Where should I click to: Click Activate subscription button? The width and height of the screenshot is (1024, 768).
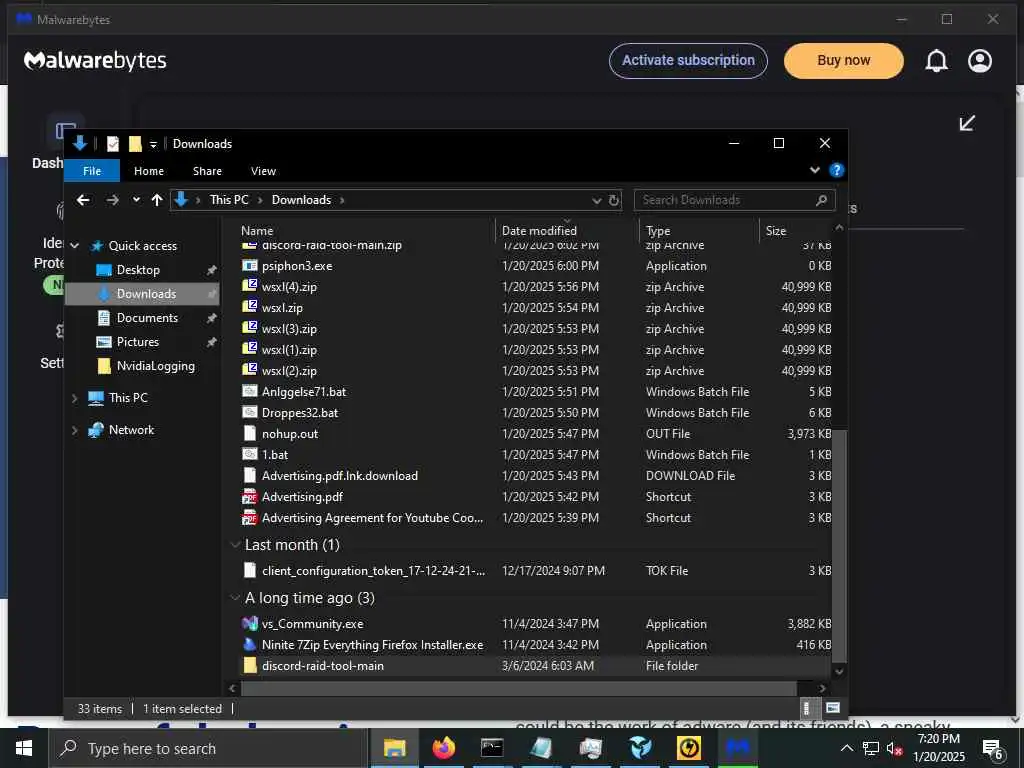point(688,61)
